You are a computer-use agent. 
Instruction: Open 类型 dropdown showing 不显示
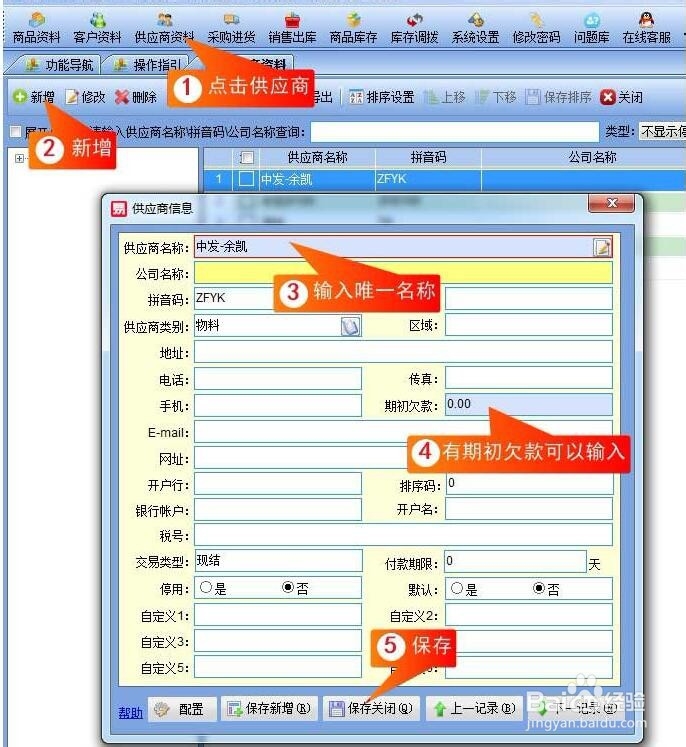click(662, 131)
